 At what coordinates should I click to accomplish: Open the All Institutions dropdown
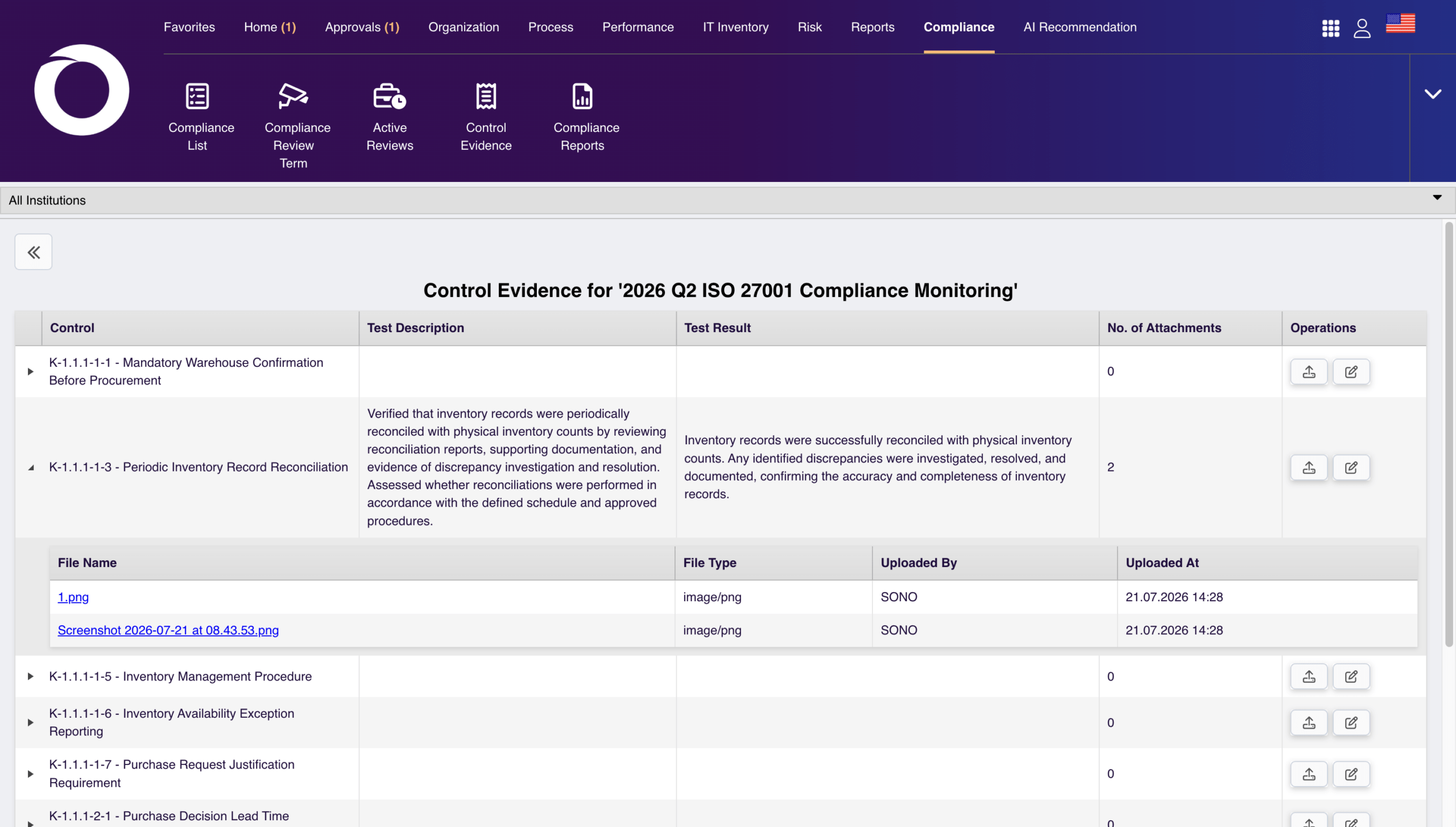pos(728,200)
